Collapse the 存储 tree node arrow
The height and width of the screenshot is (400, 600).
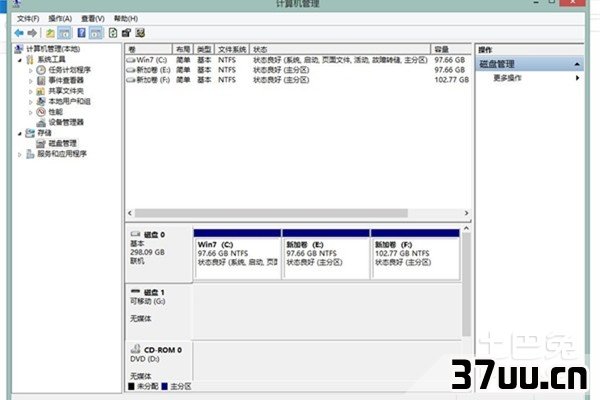click(20, 133)
